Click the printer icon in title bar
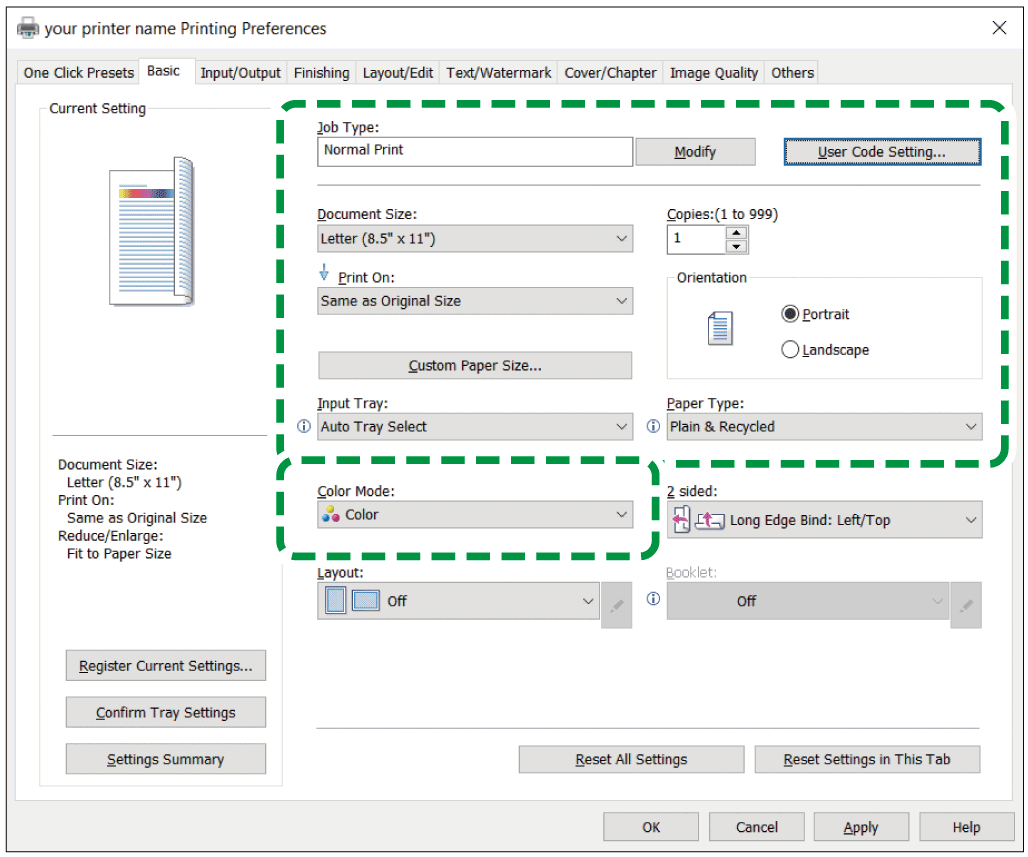This screenshot has width=1028, height=857. (28, 28)
